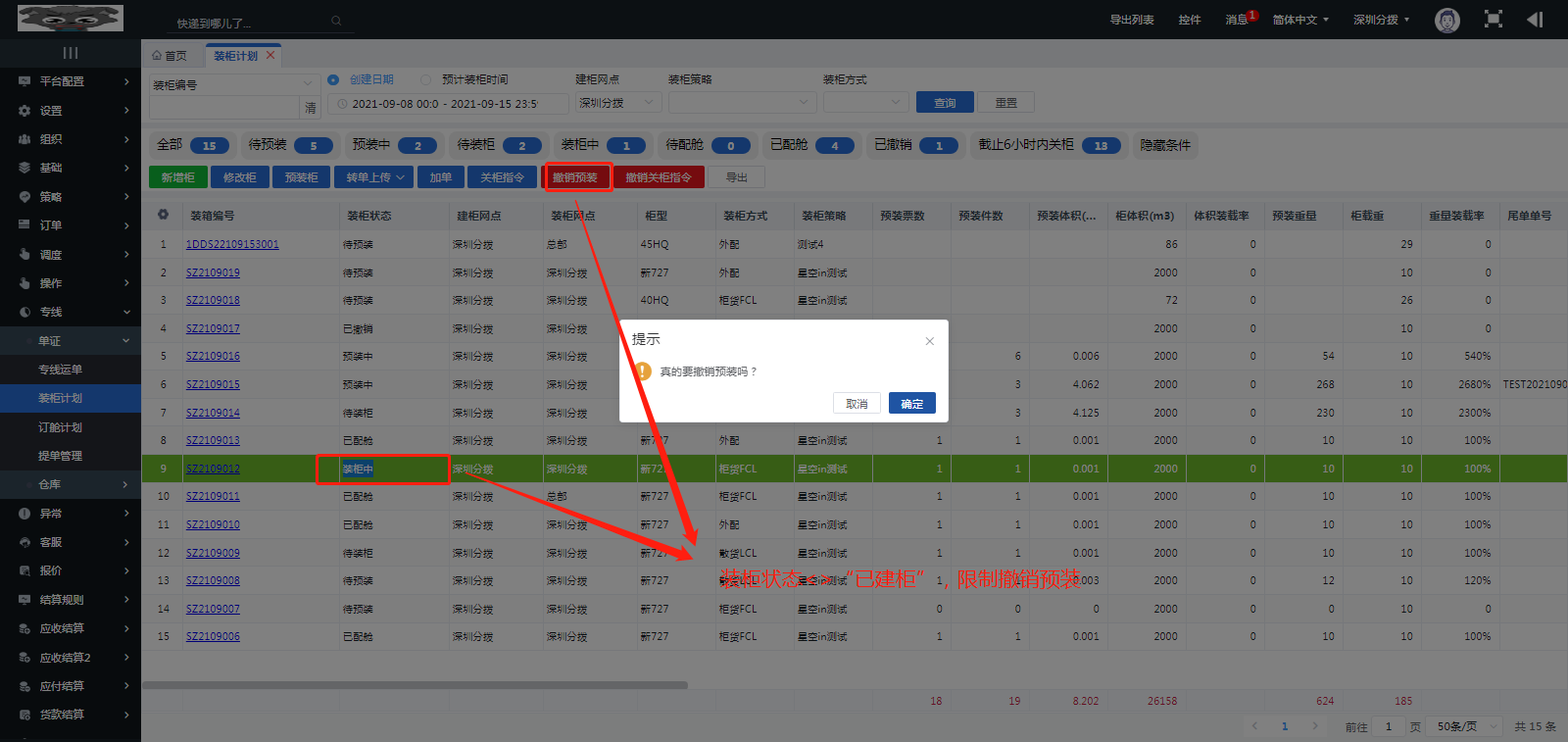Toggle fullscreen mode icon
This screenshot has width=1568, height=742.
(1494, 20)
